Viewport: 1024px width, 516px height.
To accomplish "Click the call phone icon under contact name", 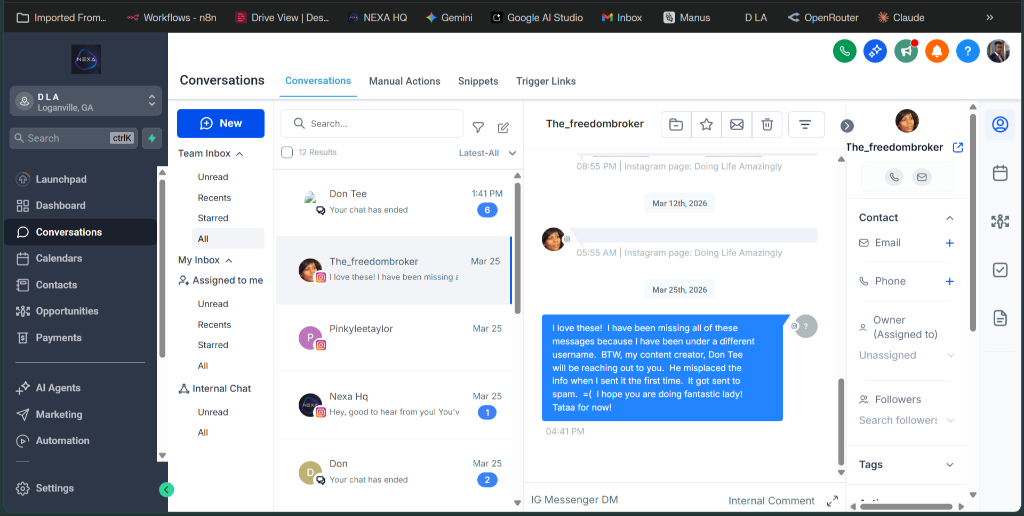I will pos(894,177).
